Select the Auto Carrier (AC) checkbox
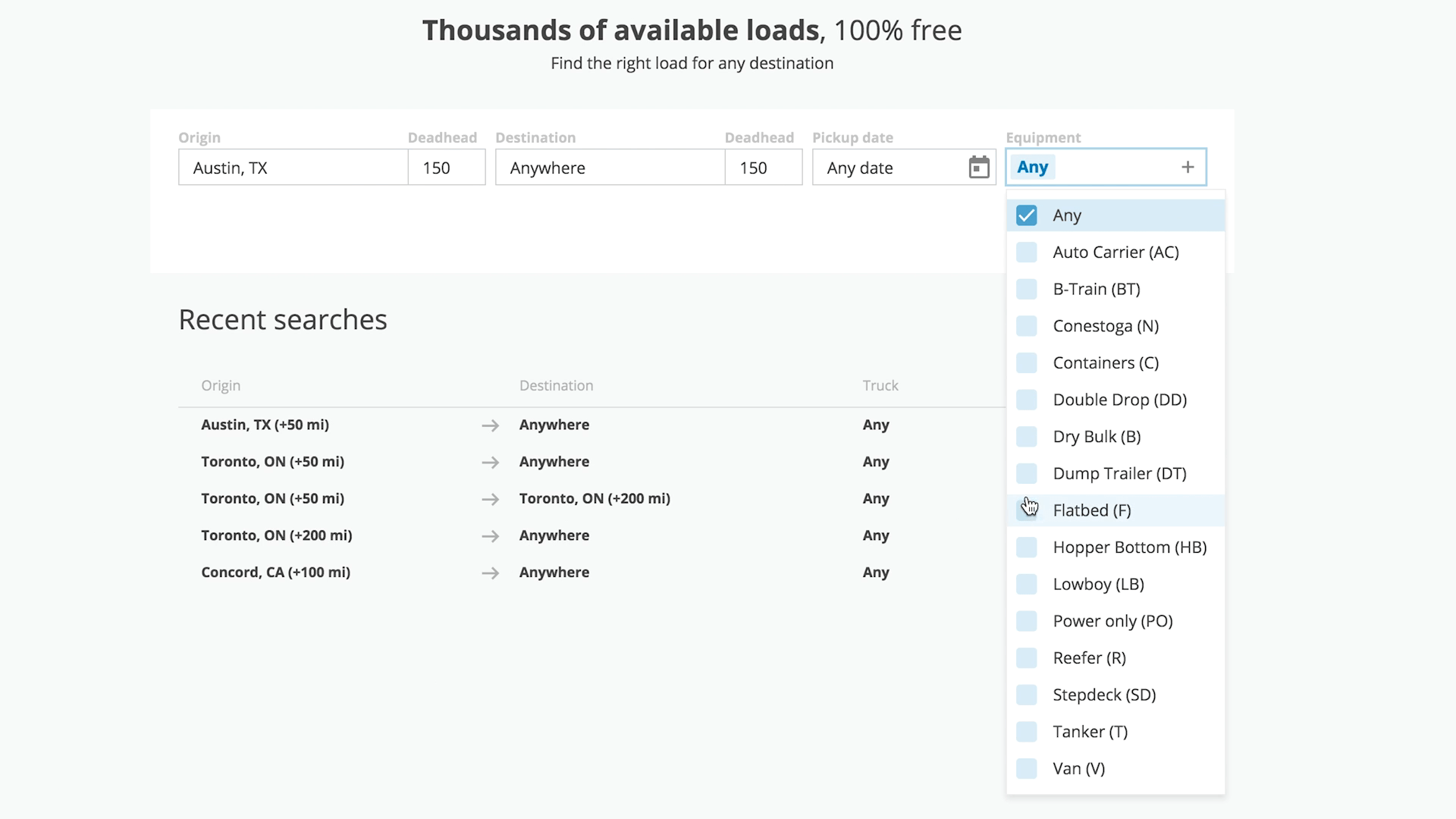 [1026, 253]
